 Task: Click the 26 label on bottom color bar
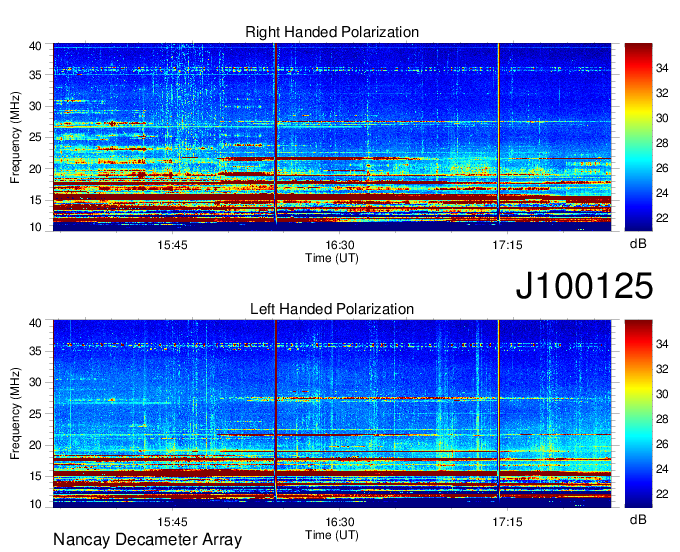pos(662,444)
